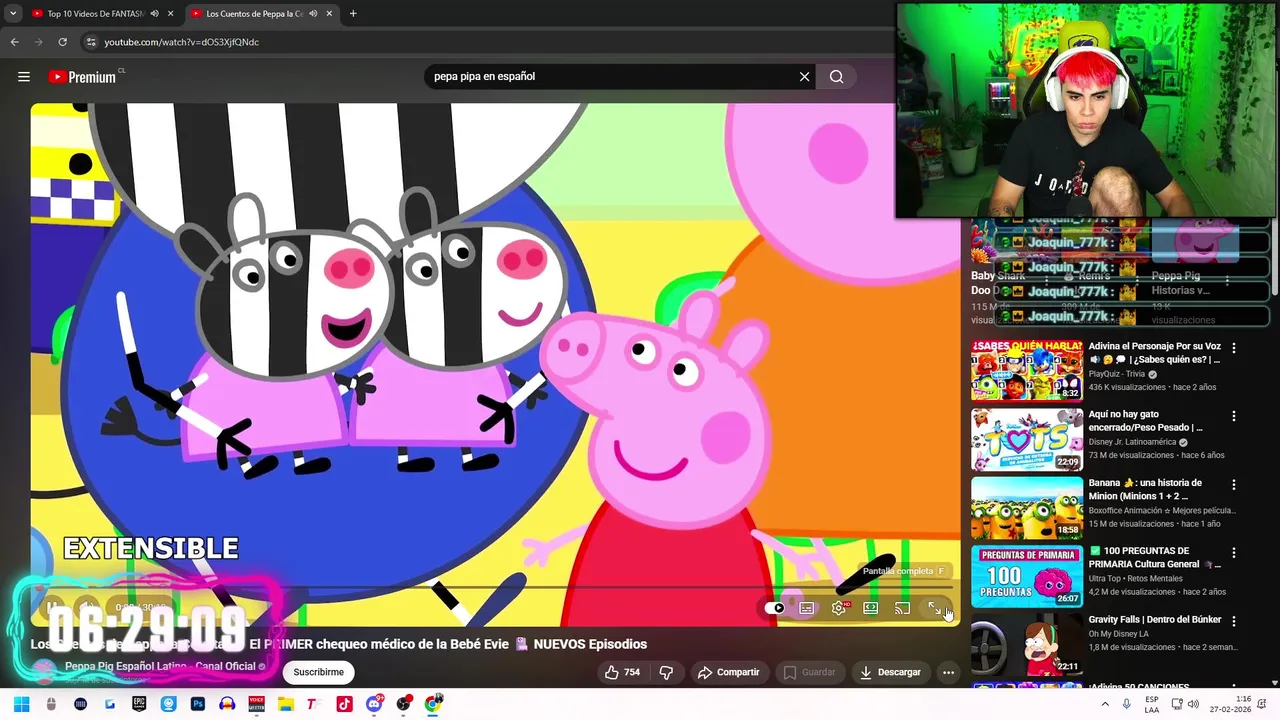Mute the audio icon on the Top 10 tab
The width and height of the screenshot is (1280, 720).
click(154, 14)
